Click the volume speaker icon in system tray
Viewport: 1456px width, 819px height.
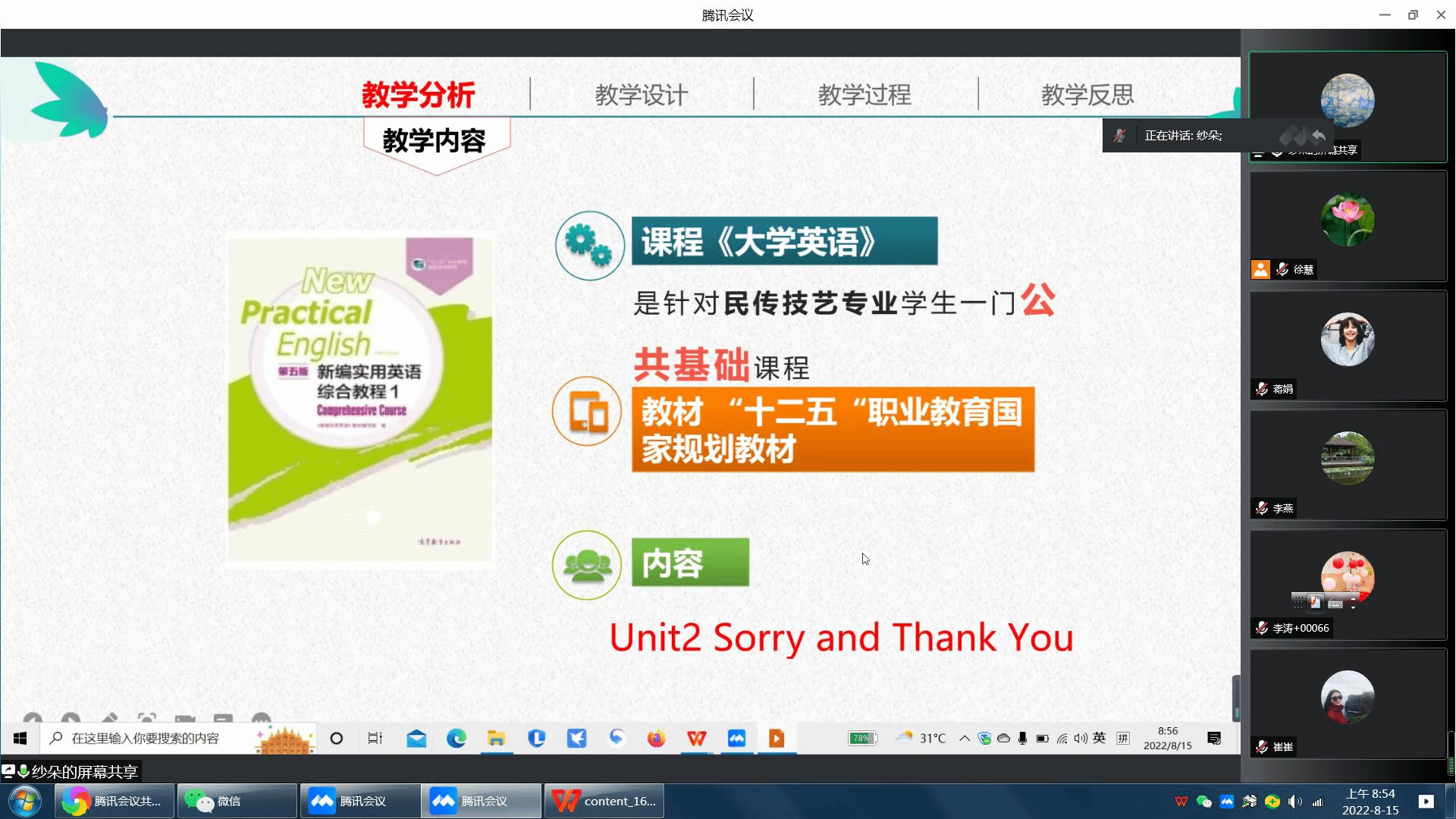click(1294, 802)
